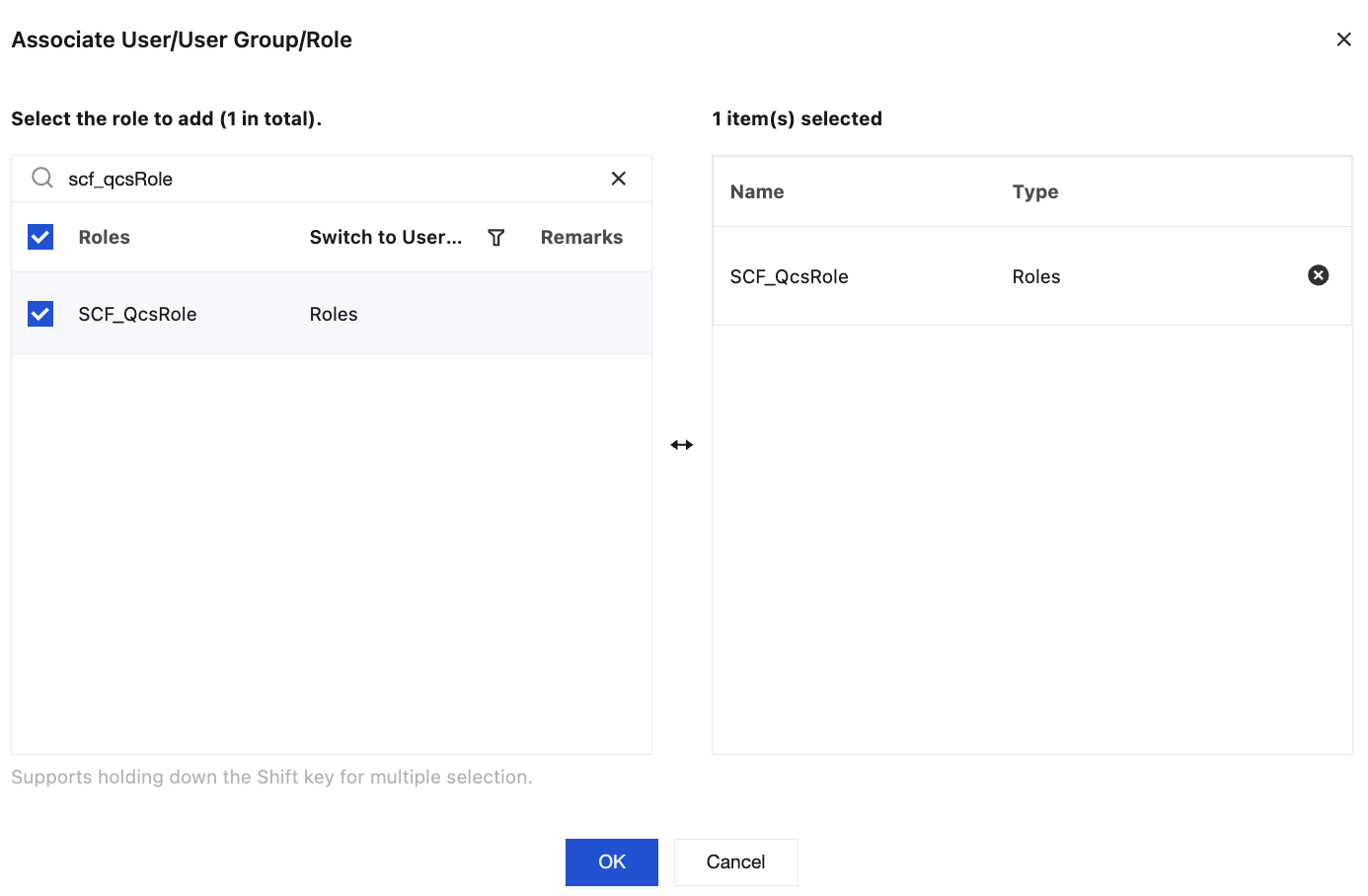
Task: Clear the scf_qcsRole search text
Action: 619,179
